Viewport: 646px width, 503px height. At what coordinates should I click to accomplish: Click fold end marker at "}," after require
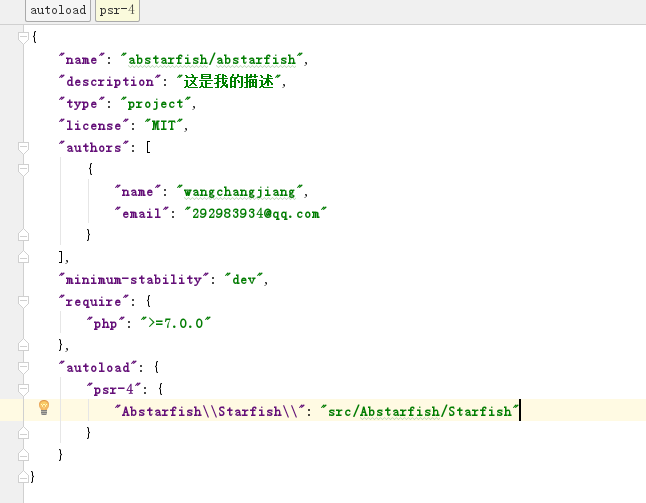(x=23, y=345)
